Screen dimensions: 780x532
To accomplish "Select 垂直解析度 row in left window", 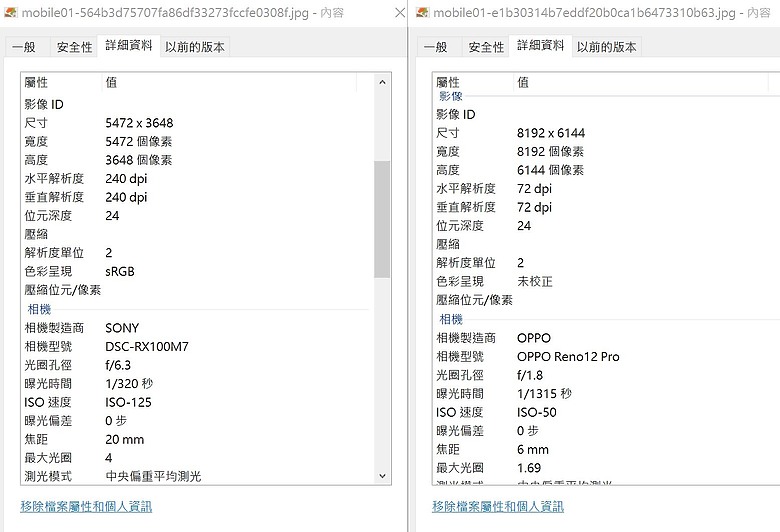I will click(x=196, y=198).
